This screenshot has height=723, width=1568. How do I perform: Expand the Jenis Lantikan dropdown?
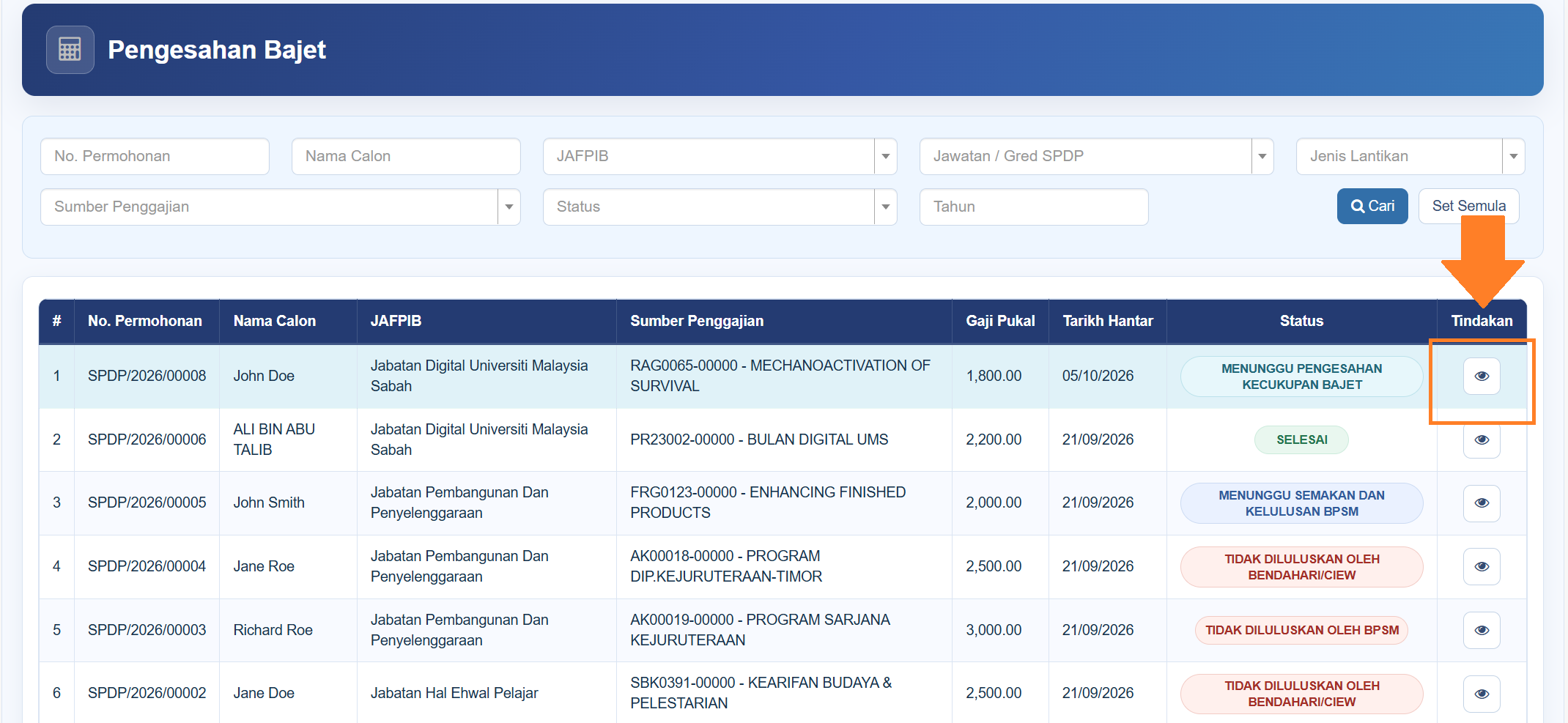pyautogui.click(x=1410, y=156)
